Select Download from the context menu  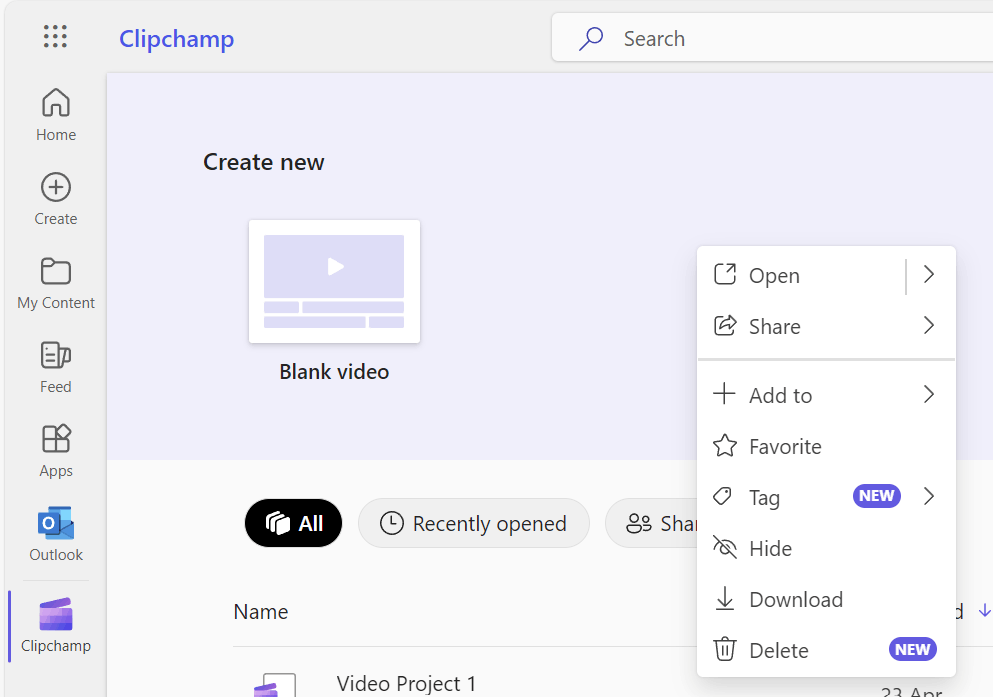pos(796,599)
